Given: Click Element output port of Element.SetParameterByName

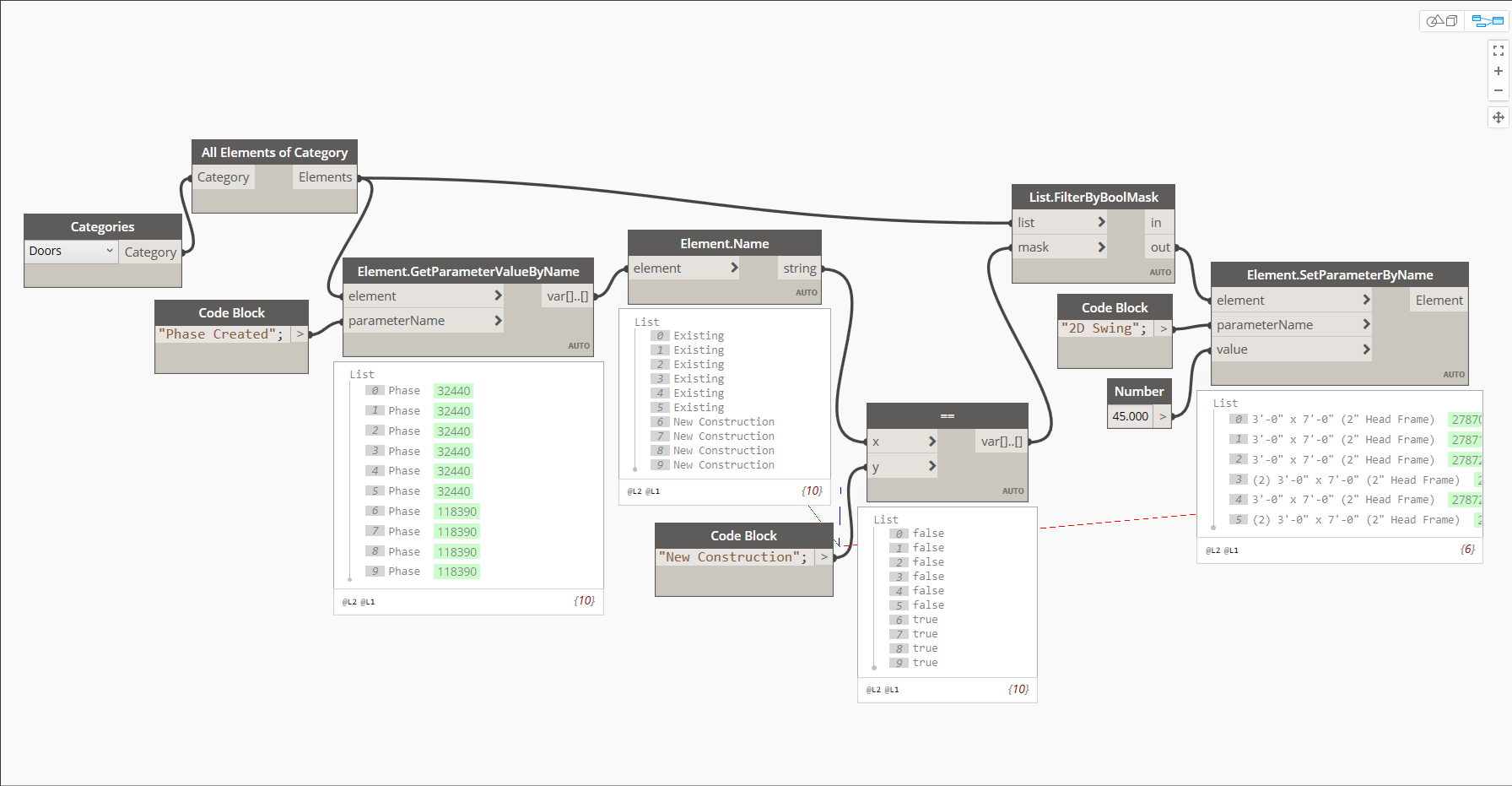Looking at the screenshot, I should [1439, 301].
